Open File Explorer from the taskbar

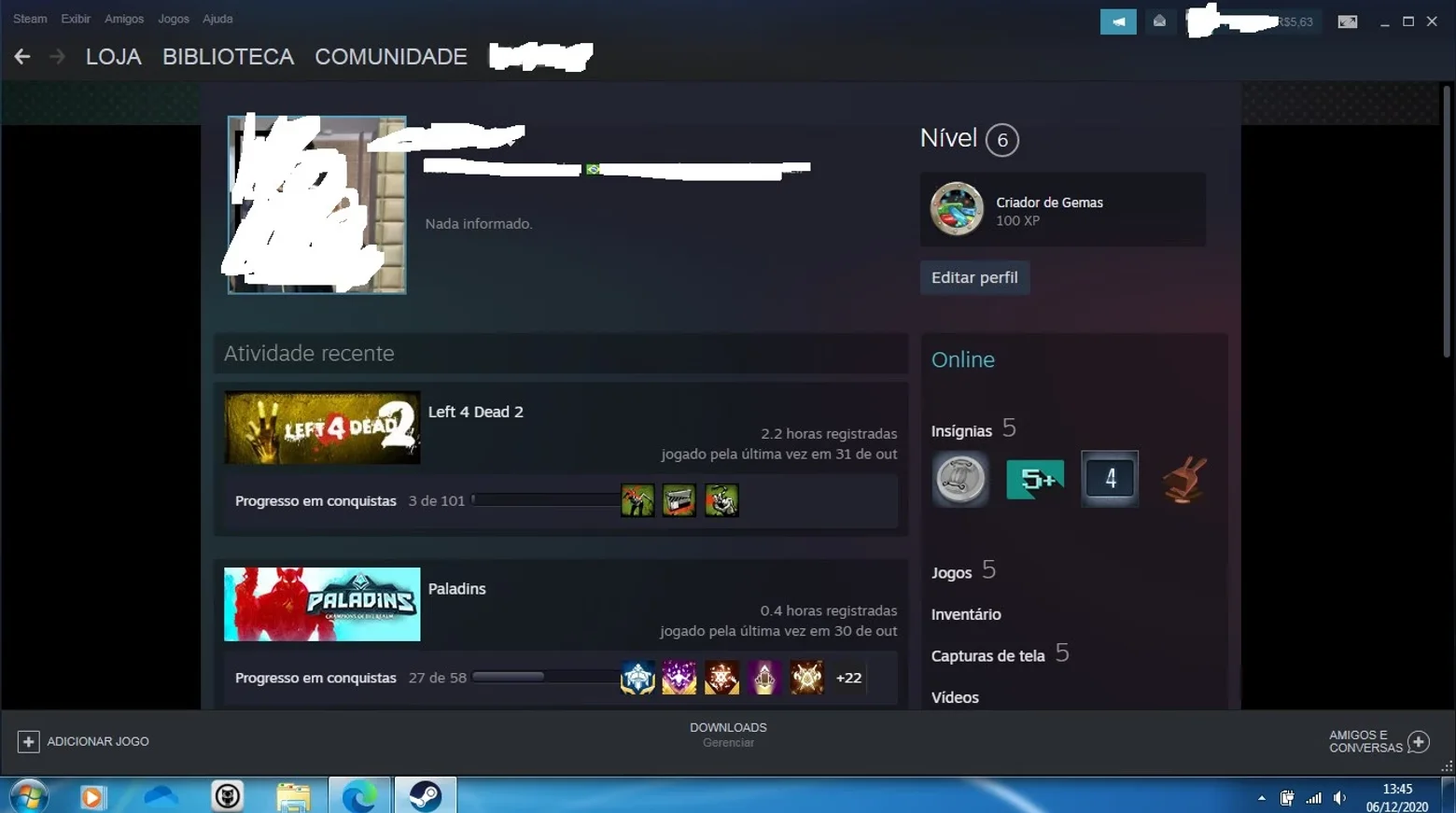(x=293, y=796)
